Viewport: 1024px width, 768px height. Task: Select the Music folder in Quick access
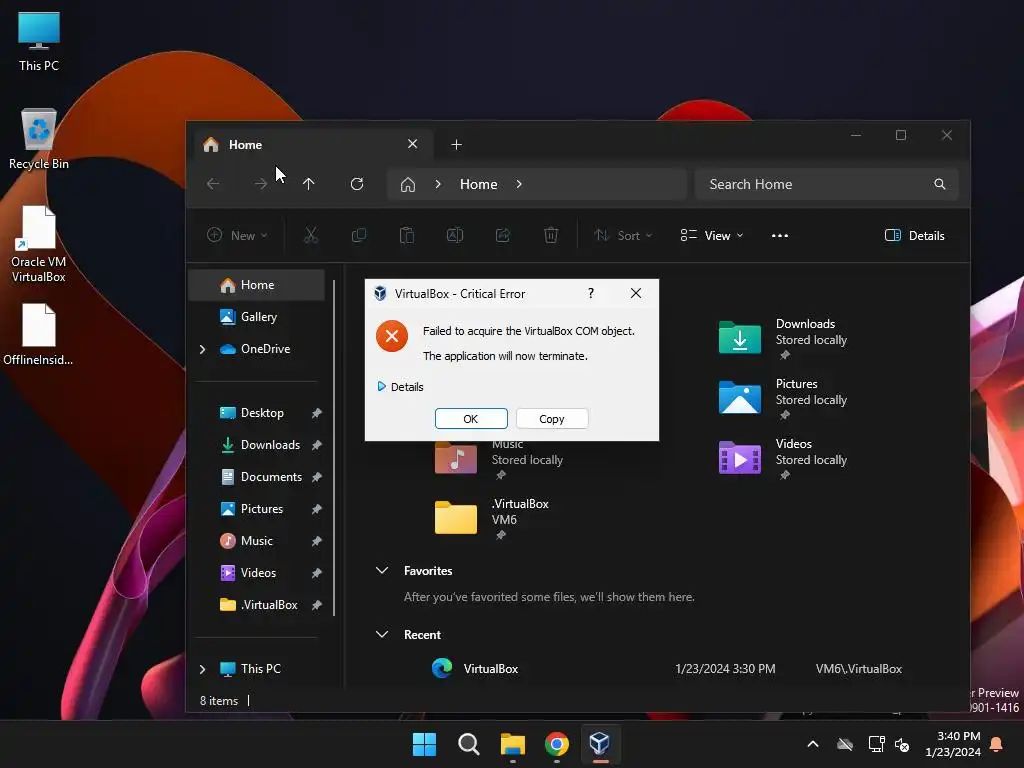[500, 460]
